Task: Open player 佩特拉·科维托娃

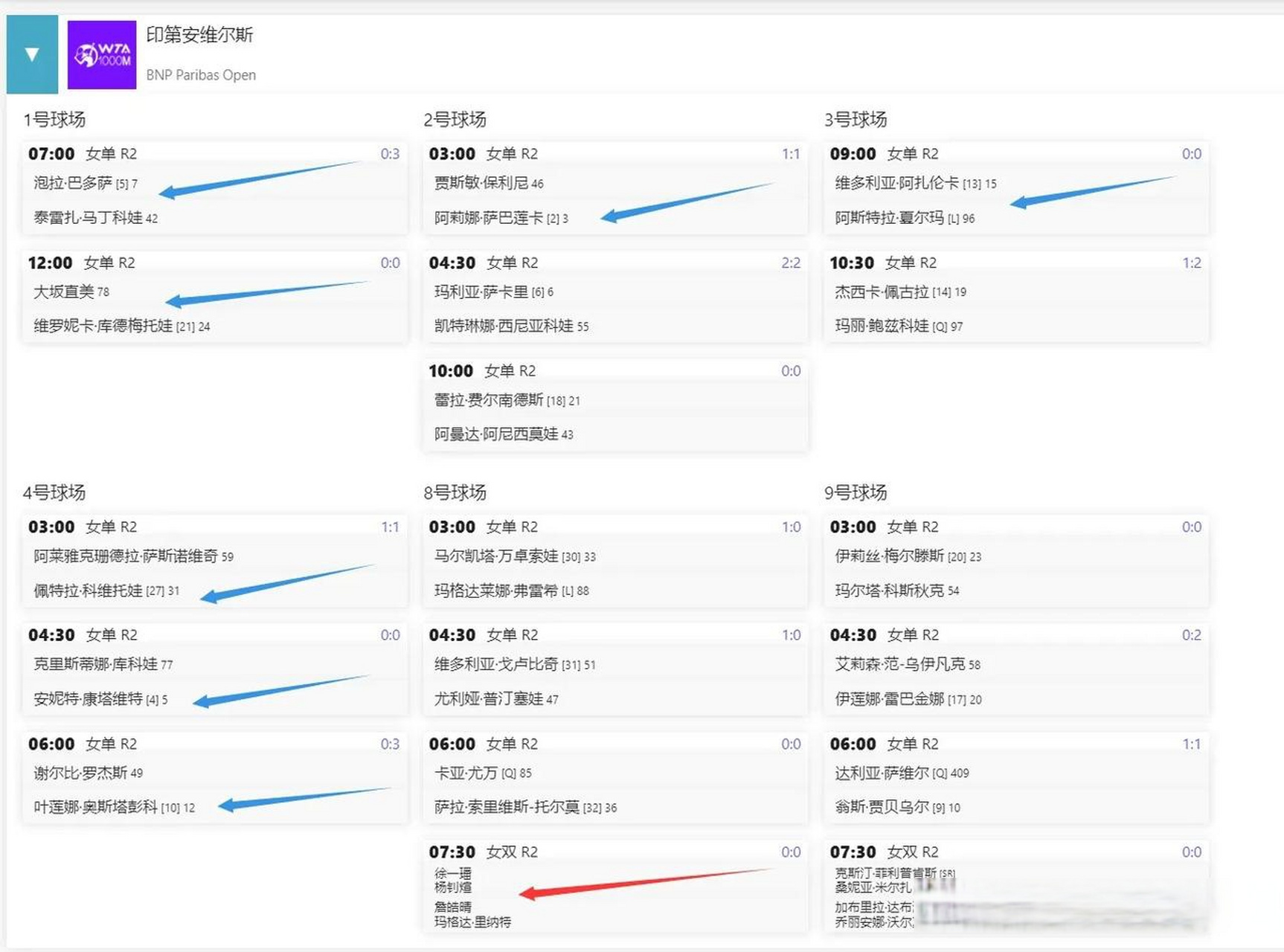Action: pyautogui.click(x=88, y=591)
